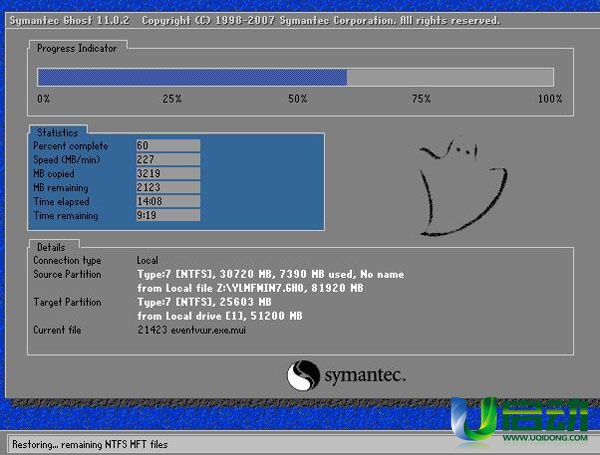Click the Statistics group title
600x455 pixels.
click(x=57, y=133)
